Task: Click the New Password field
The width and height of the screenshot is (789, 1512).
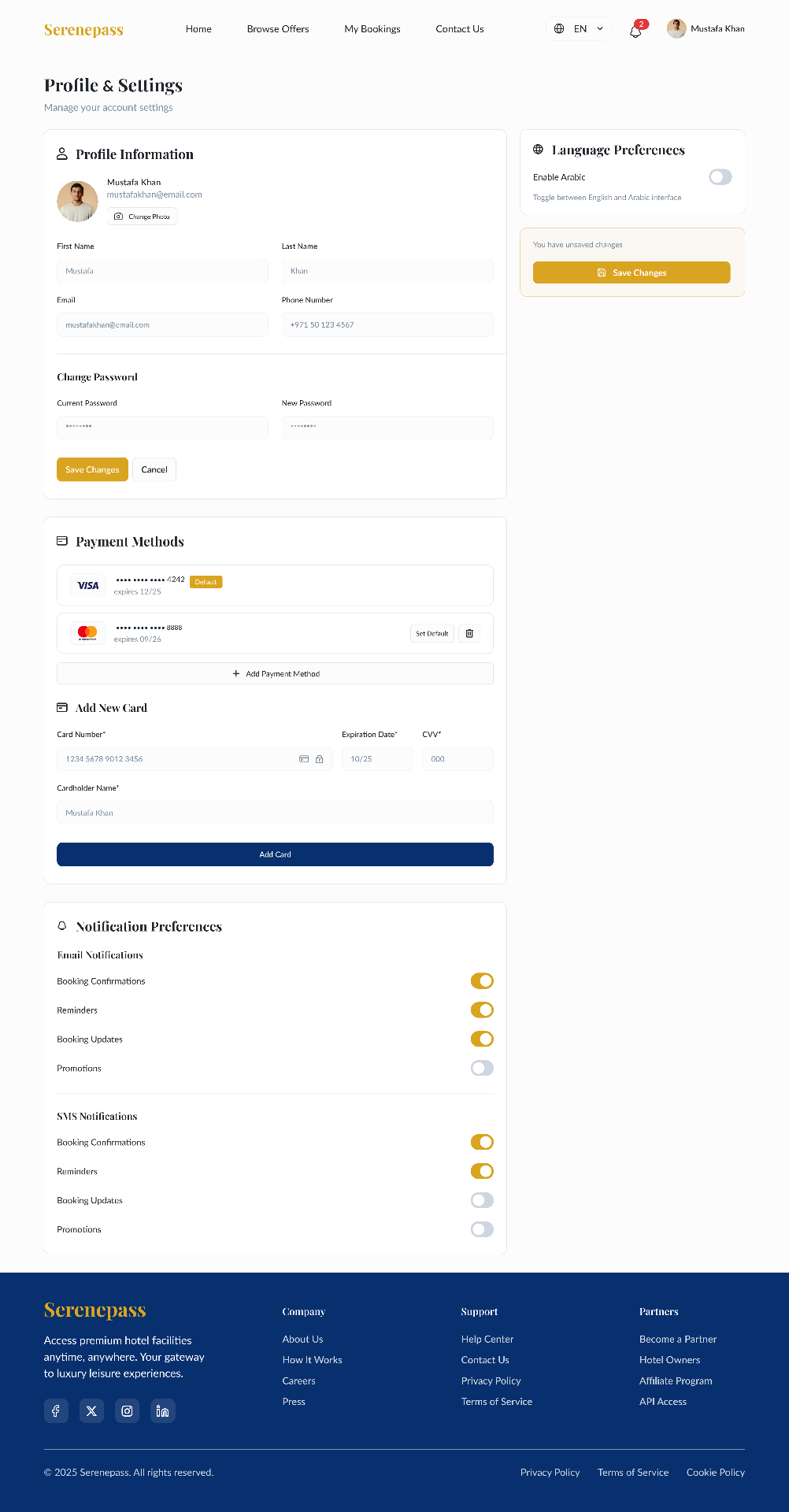Action: [x=387, y=428]
